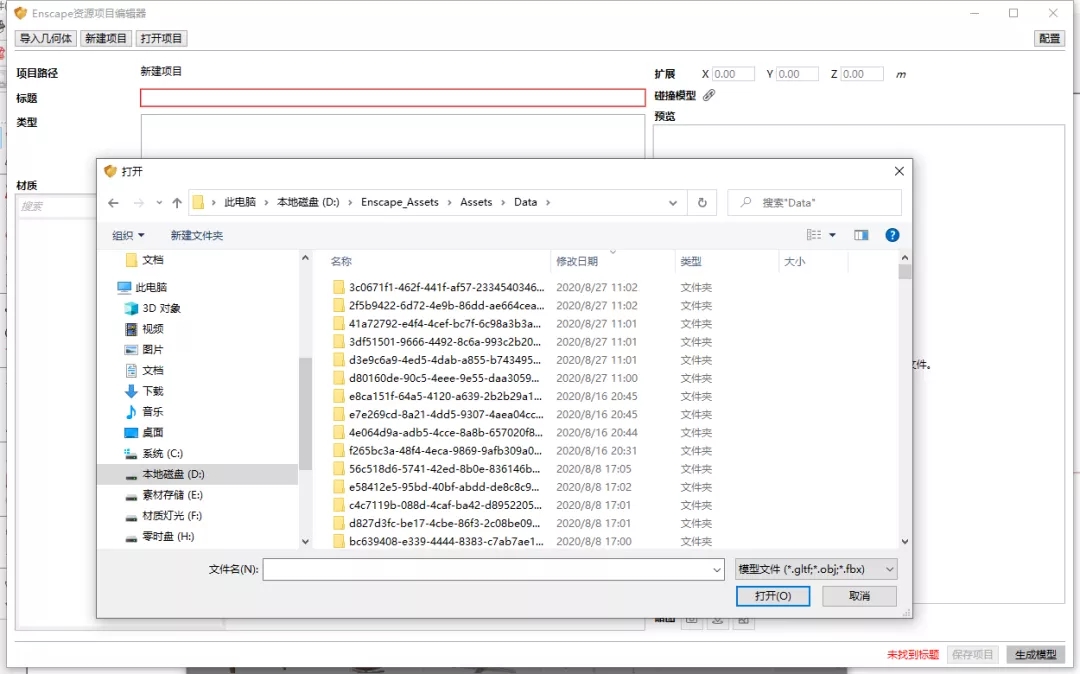This screenshot has width=1080, height=674.
Task: Click Open Project toolbar button
Action: [x=162, y=38]
